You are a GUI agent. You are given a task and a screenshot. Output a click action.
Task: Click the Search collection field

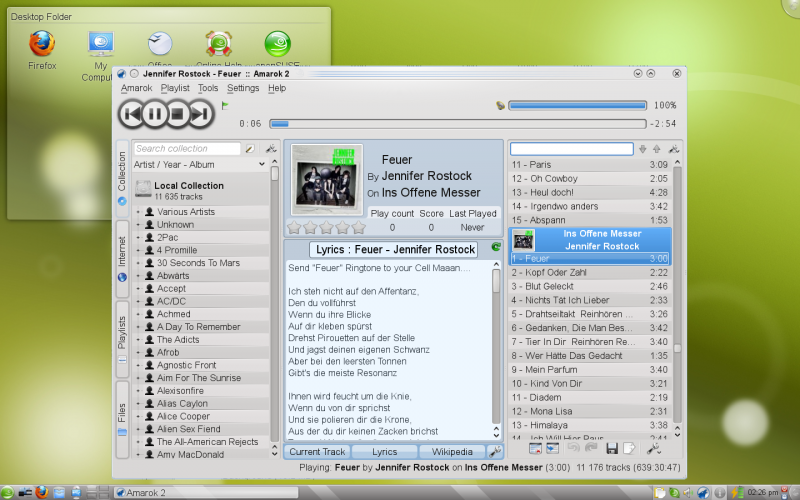tap(187, 148)
